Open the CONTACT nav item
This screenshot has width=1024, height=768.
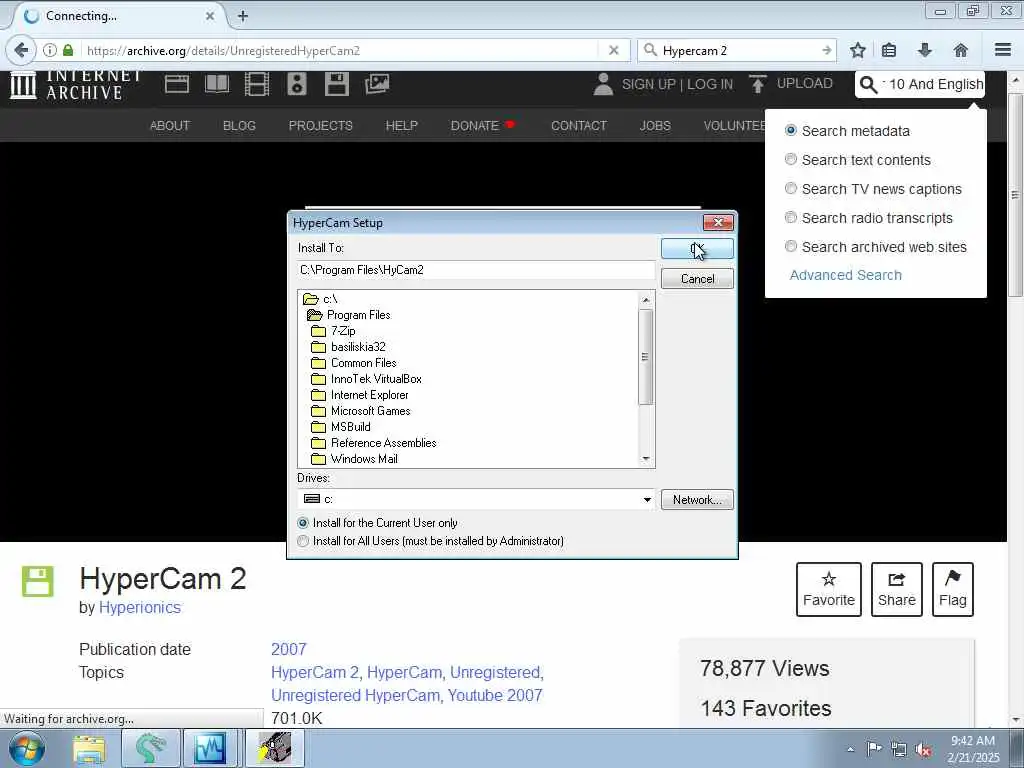pyautogui.click(x=579, y=125)
